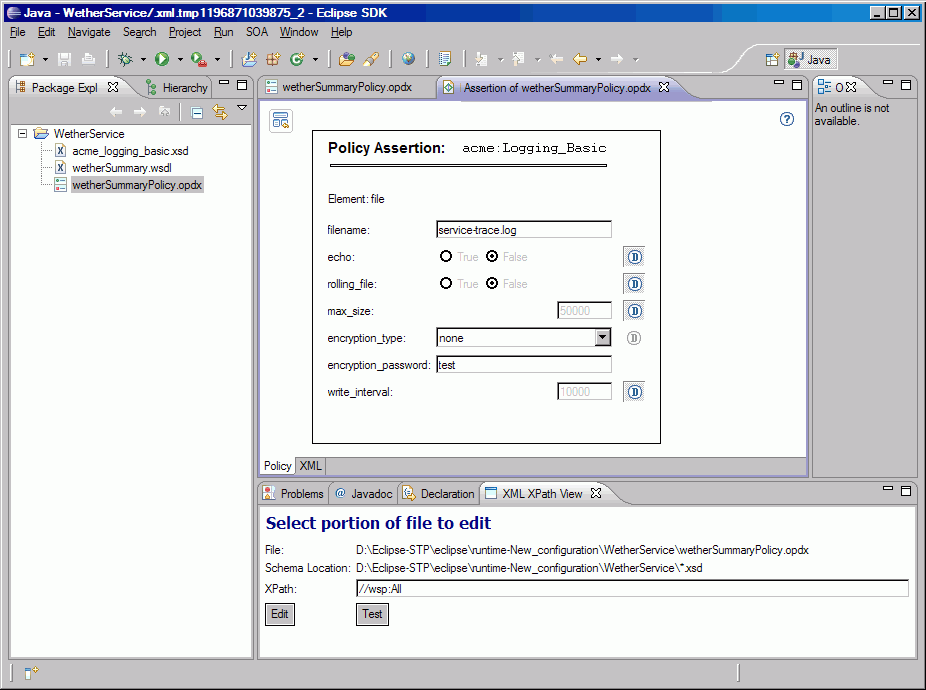Click Collapse All in Package Explorer
Screen dimensions: 926x690
coord(197,112)
